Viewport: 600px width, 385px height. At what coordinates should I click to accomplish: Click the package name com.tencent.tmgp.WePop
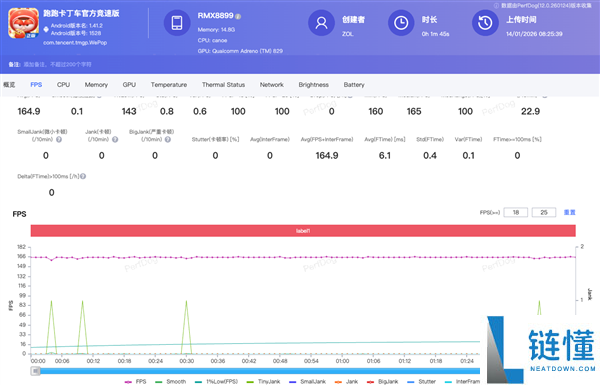(x=75, y=42)
